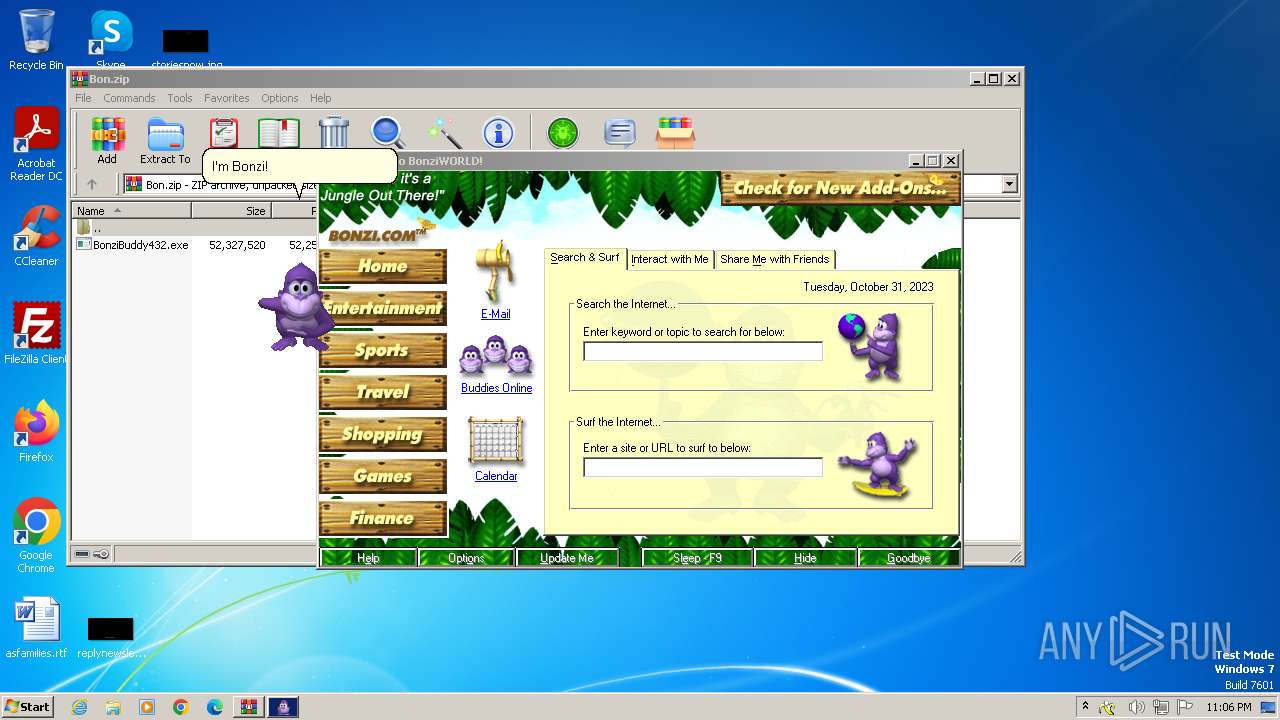This screenshot has width=1280, height=720.
Task: Click the Home wooden sign button
Action: tap(383, 266)
